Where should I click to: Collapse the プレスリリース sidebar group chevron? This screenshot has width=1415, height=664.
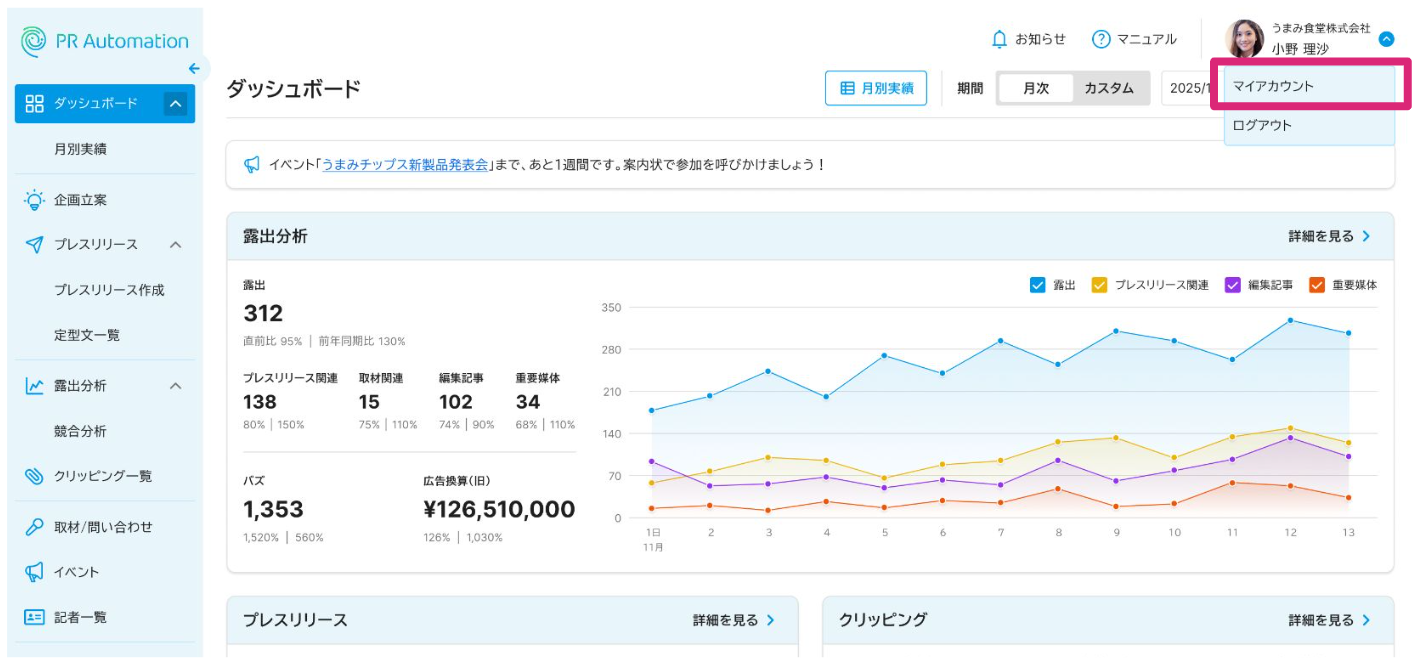(x=175, y=245)
